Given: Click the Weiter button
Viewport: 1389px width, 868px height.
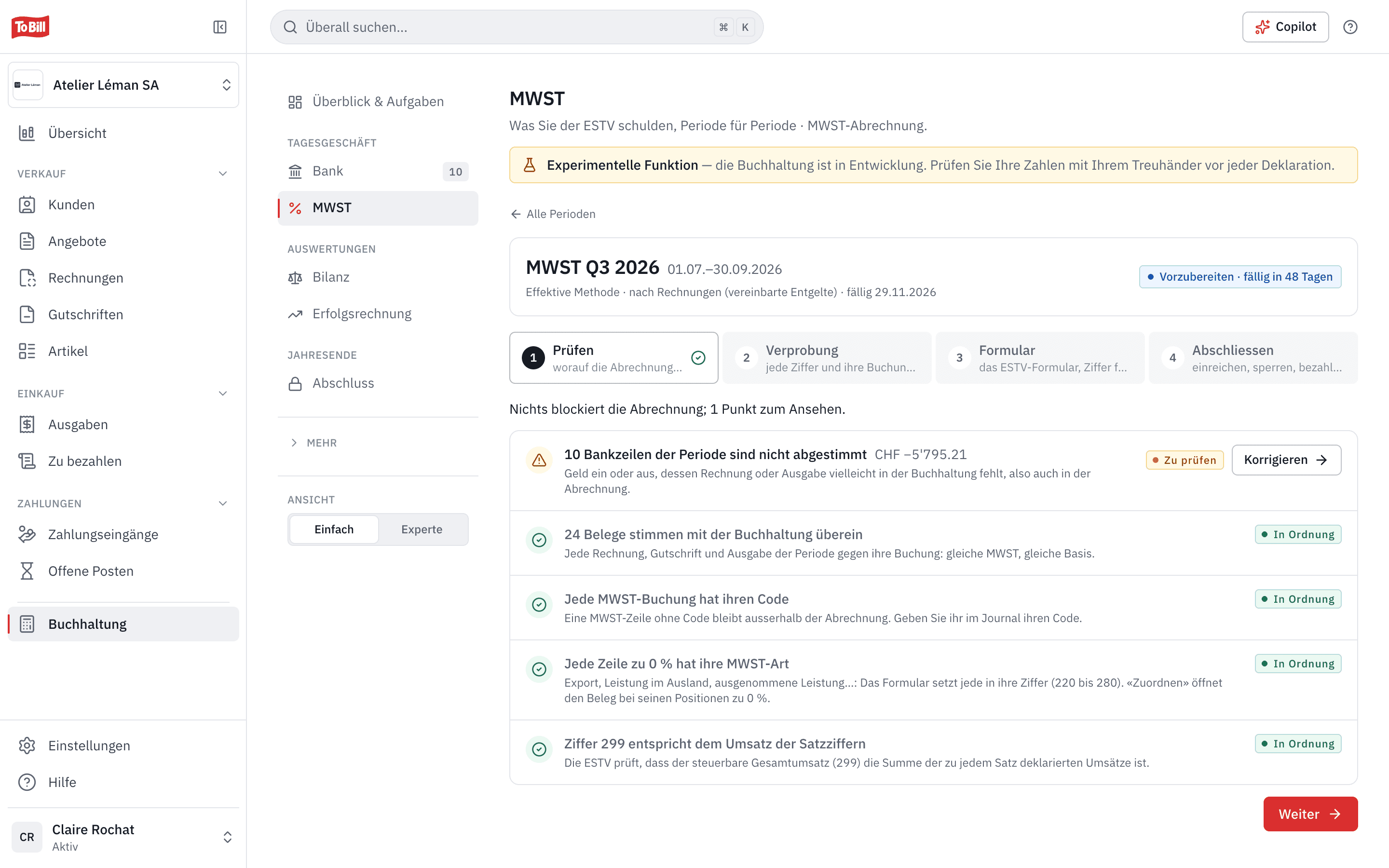Looking at the screenshot, I should (1310, 814).
